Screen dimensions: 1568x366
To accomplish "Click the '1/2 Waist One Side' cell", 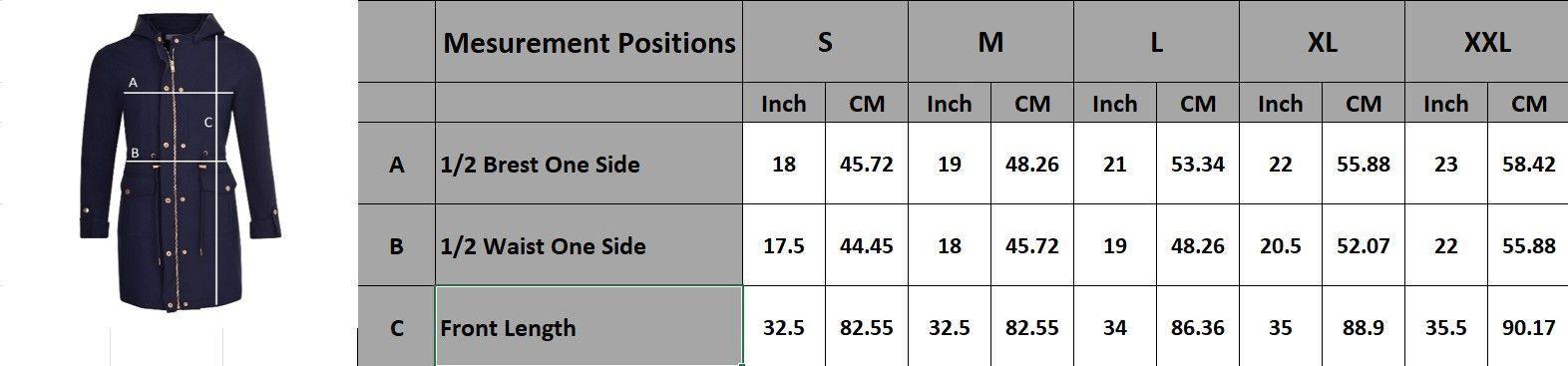I will tap(588, 245).
